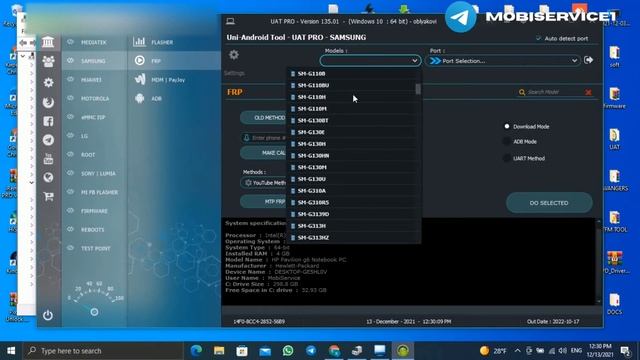Open volume icon in system tray
Image resolution: width=640 pixels, height=360 pixels.
click(x=562, y=351)
